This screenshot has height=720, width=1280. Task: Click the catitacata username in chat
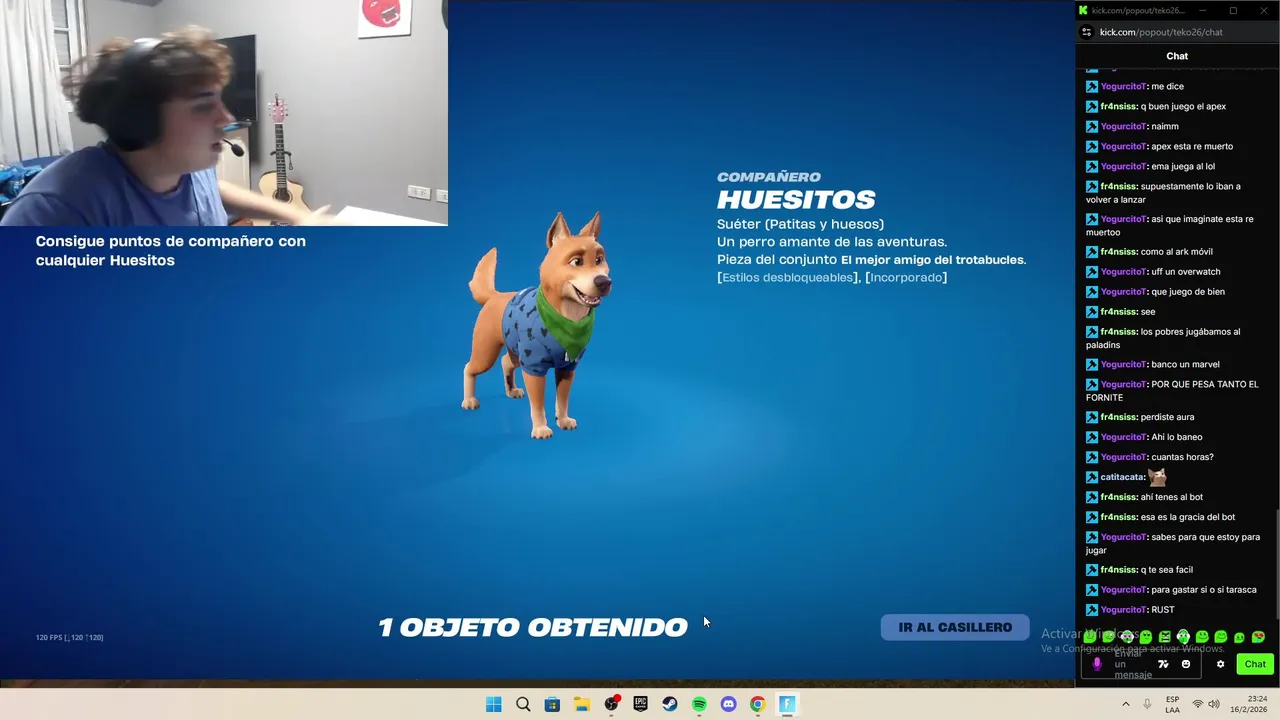(x=1122, y=477)
